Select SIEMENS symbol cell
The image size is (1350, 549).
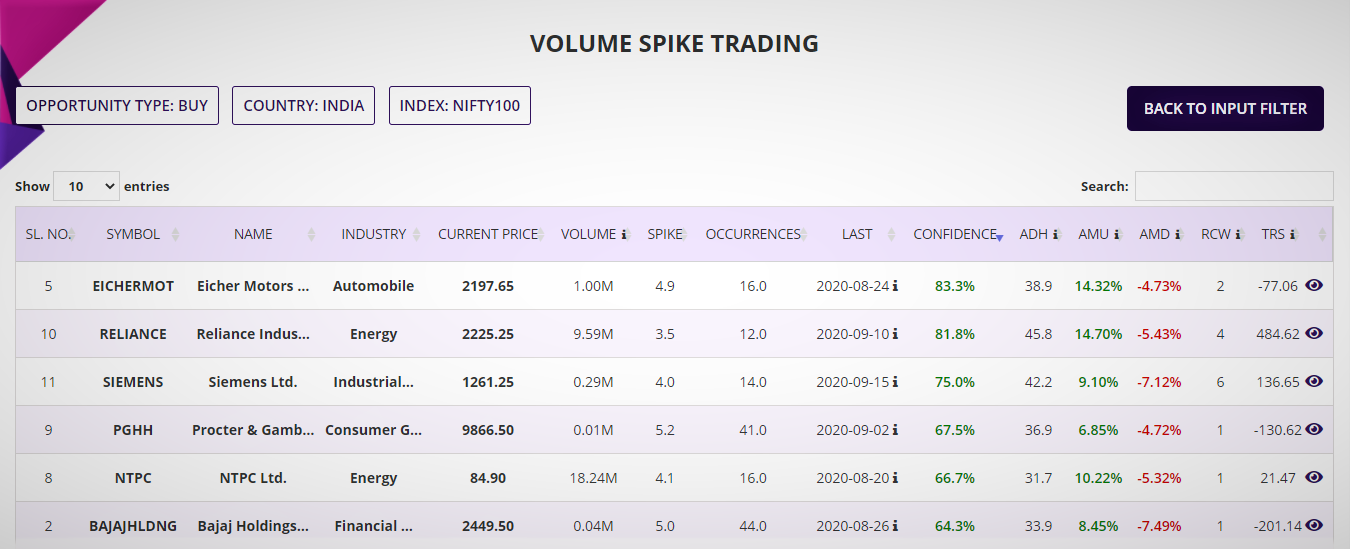(133, 382)
